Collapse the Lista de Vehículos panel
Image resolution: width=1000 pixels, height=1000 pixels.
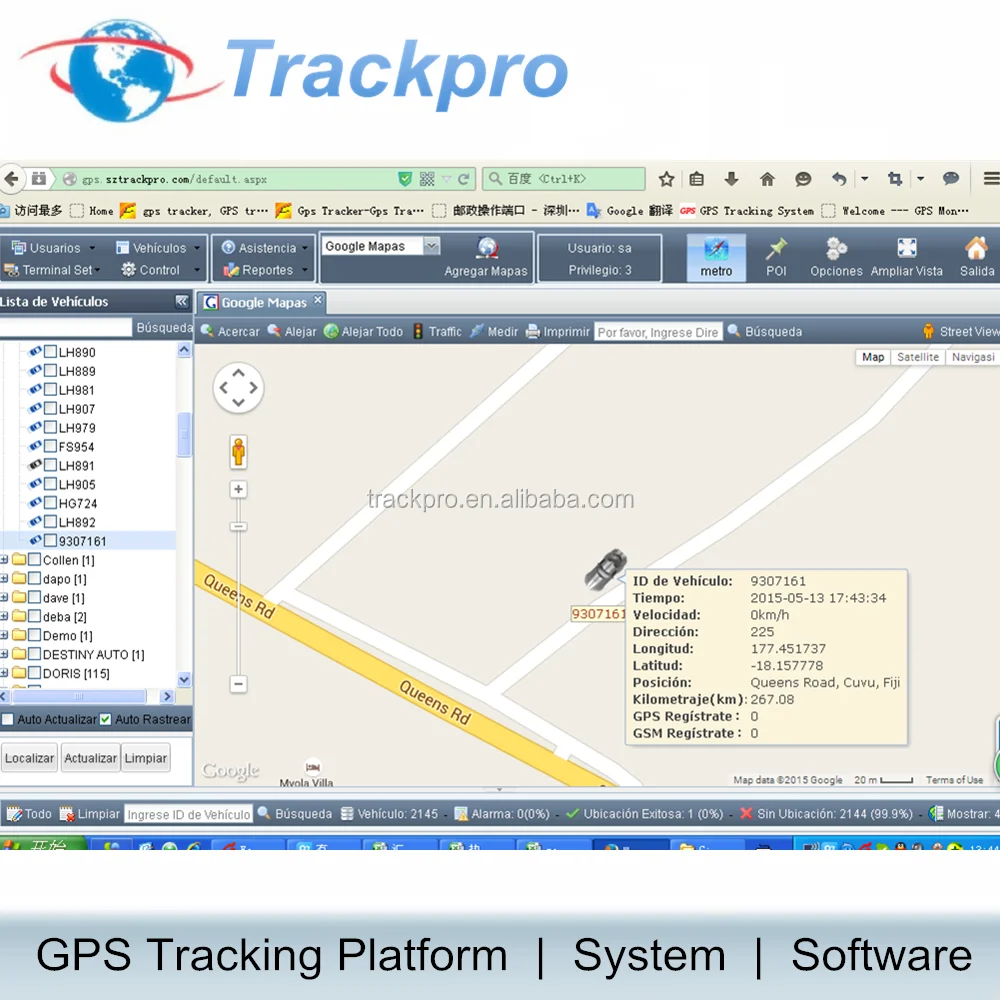182,301
